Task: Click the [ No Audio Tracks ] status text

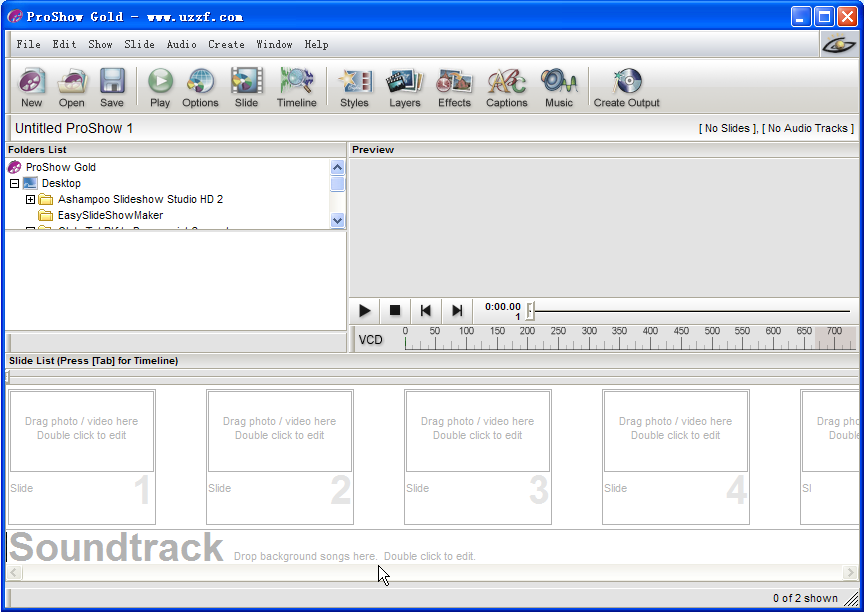Action: [808, 128]
